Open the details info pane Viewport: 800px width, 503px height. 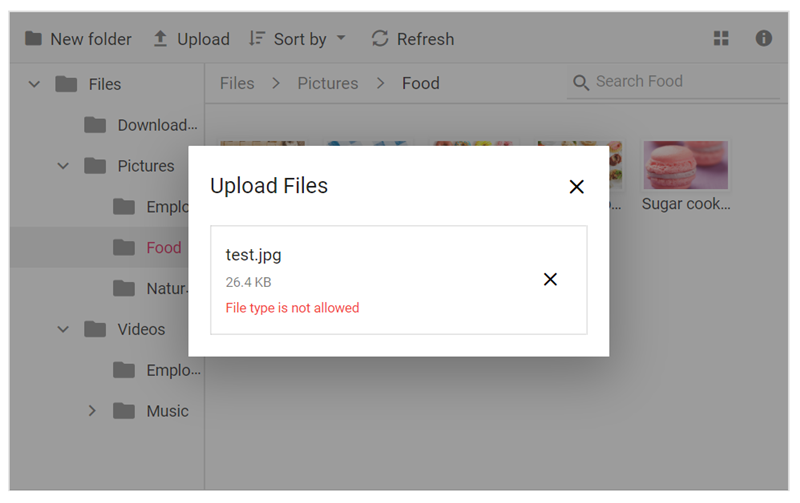[x=764, y=39]
